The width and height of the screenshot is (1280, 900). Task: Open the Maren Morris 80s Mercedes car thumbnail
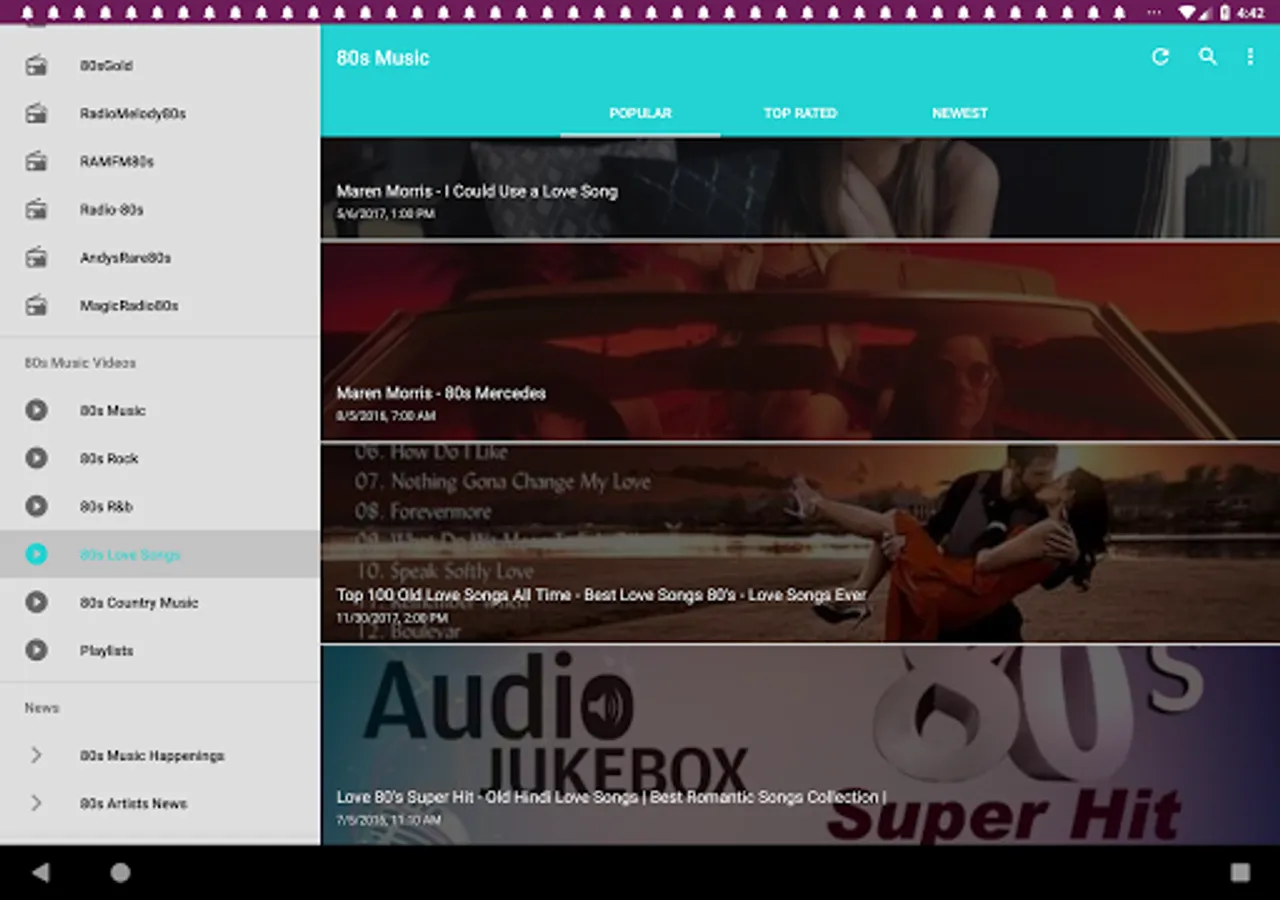[x=800, y=341]
